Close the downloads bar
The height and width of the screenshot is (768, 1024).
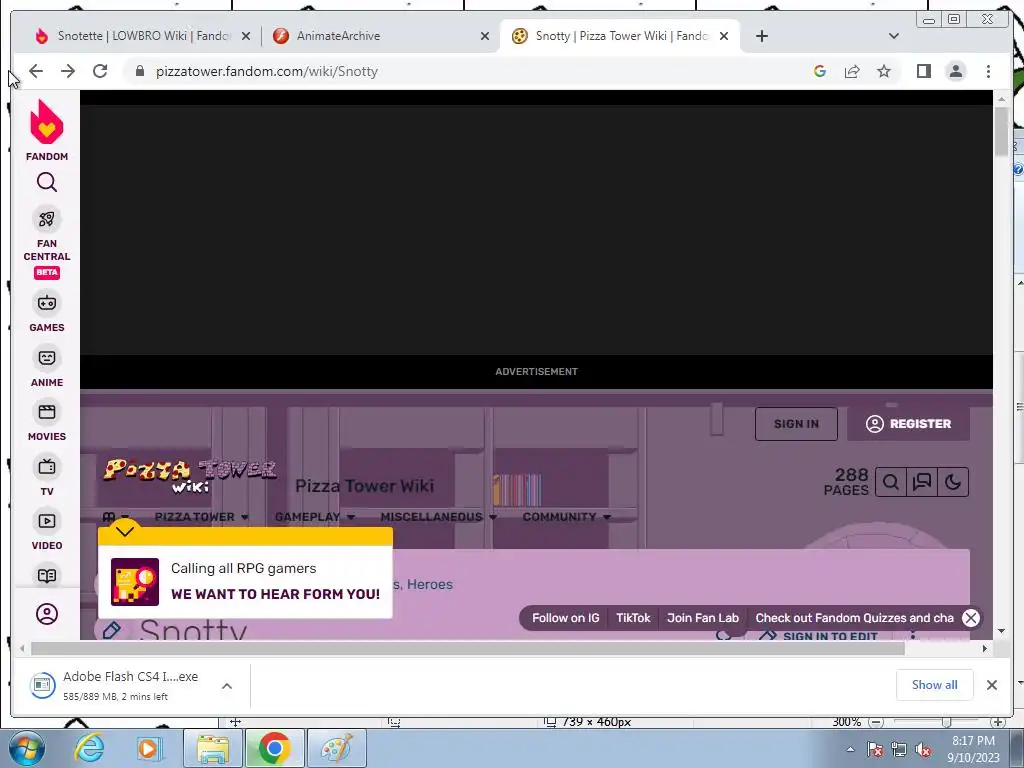(991, 684)
